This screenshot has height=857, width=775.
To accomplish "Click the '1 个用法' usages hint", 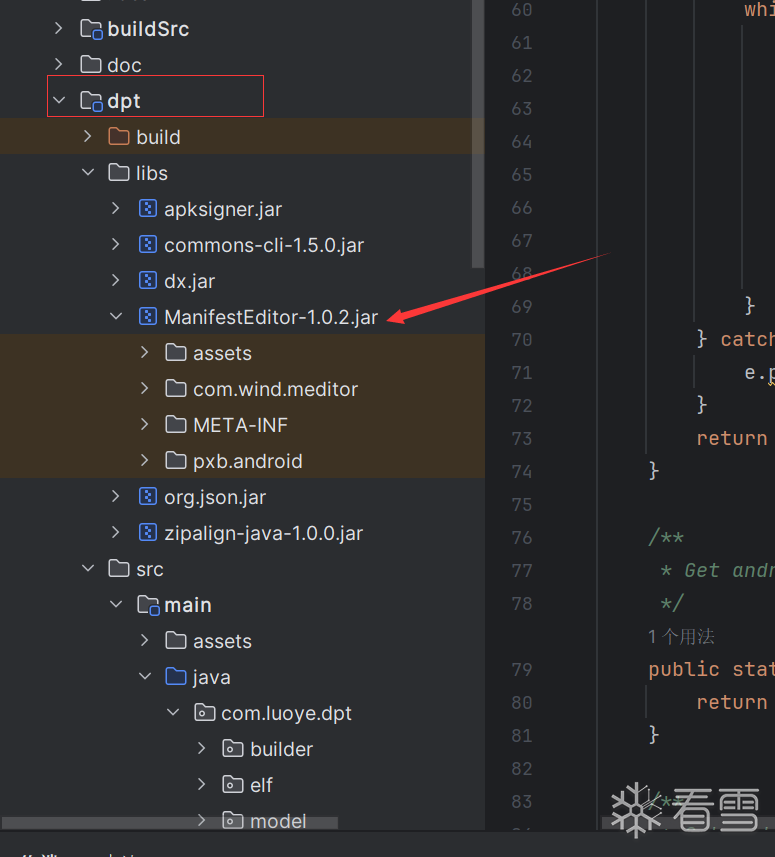I will (x=681, y=636).
